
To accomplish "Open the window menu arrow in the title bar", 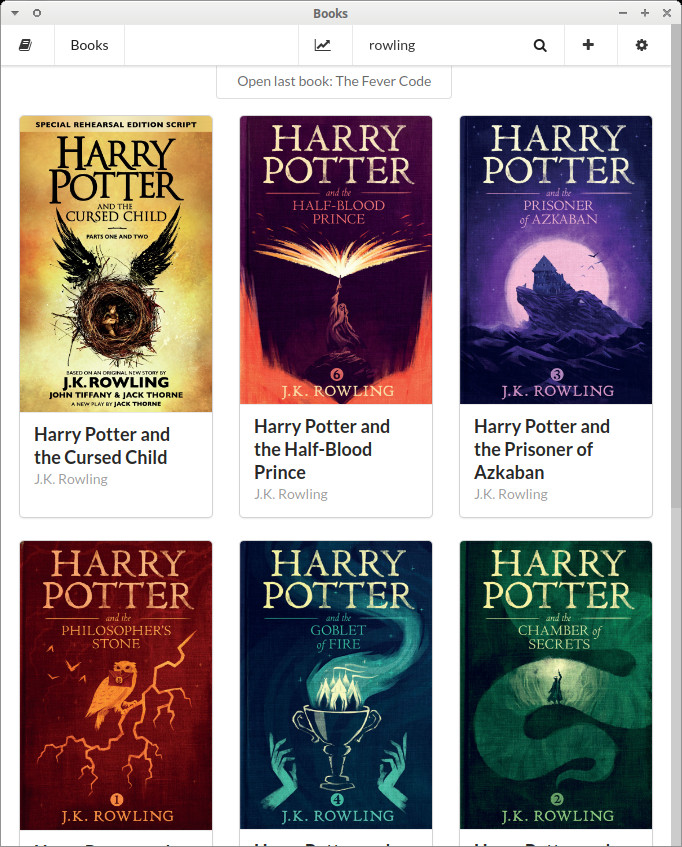I will coord(15,13).
